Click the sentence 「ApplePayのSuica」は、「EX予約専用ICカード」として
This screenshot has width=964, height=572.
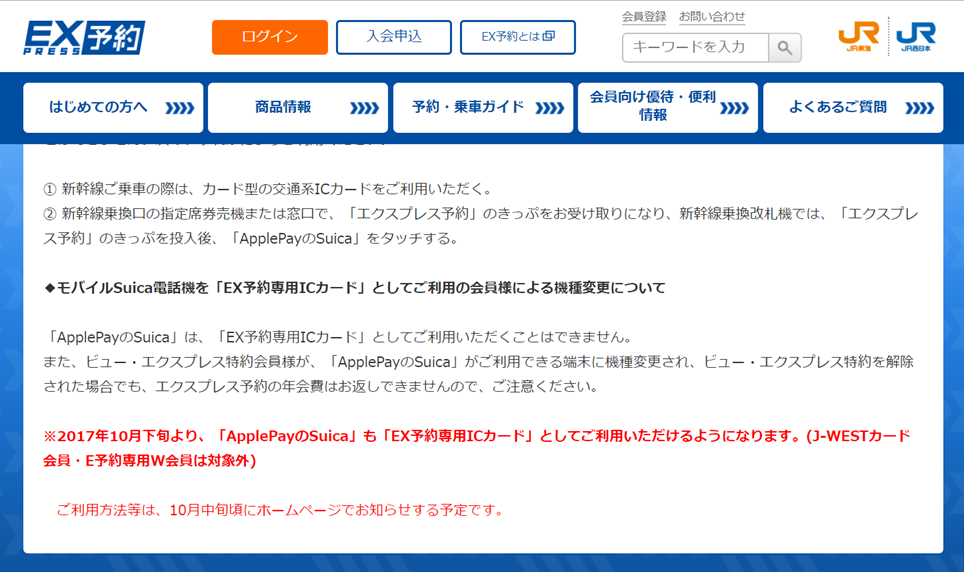pyautogui.click(x=338, y=337)
